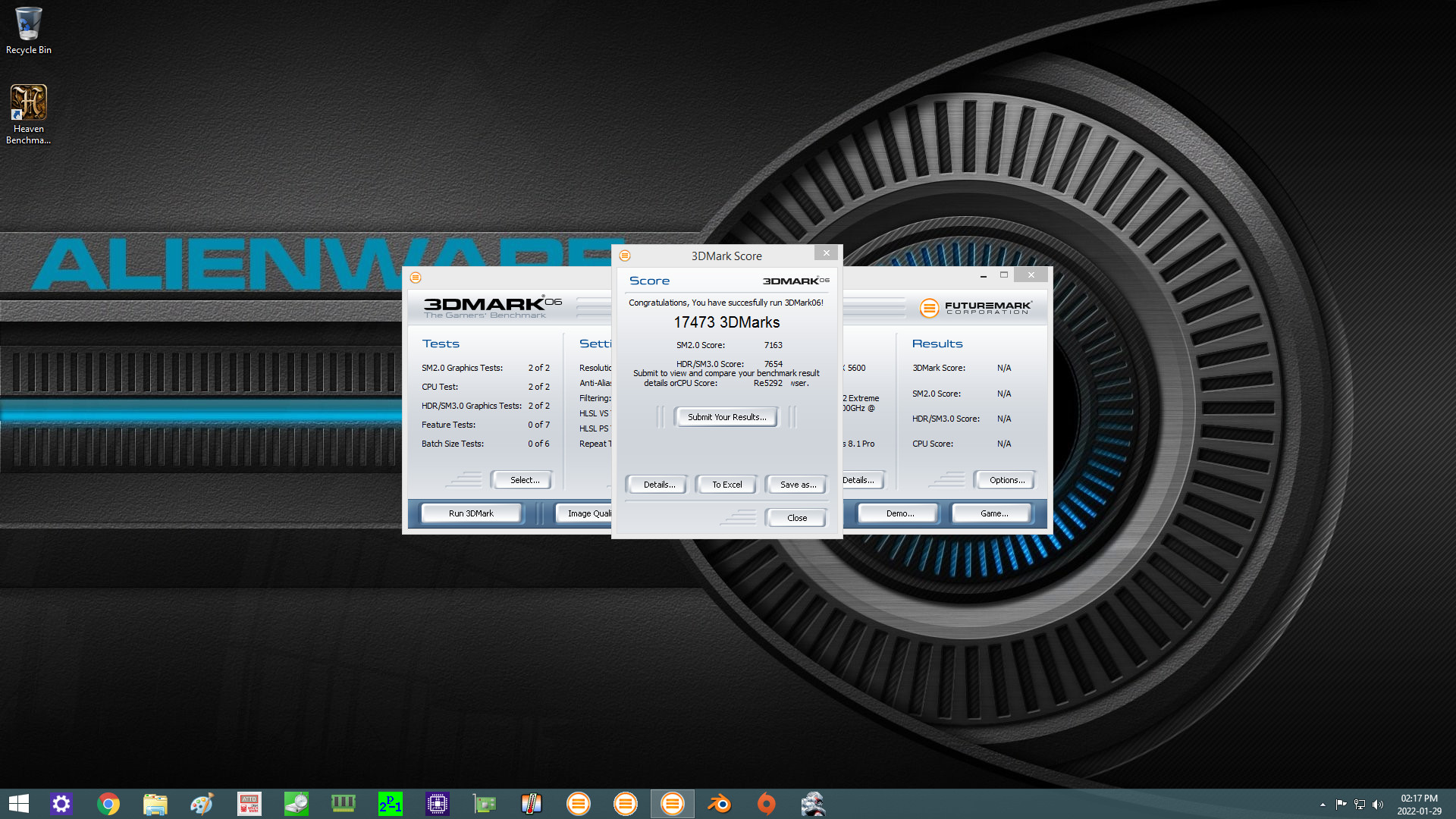The image size is (1456, 819).
Task: Open results Options button
Action: click(x=1006, y=480)
